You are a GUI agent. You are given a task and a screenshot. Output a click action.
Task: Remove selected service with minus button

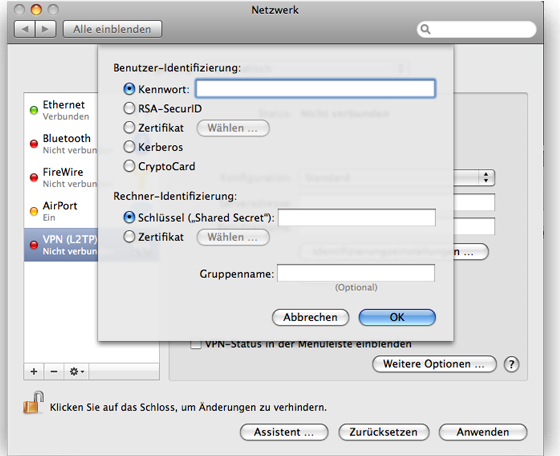click(54, 372)
